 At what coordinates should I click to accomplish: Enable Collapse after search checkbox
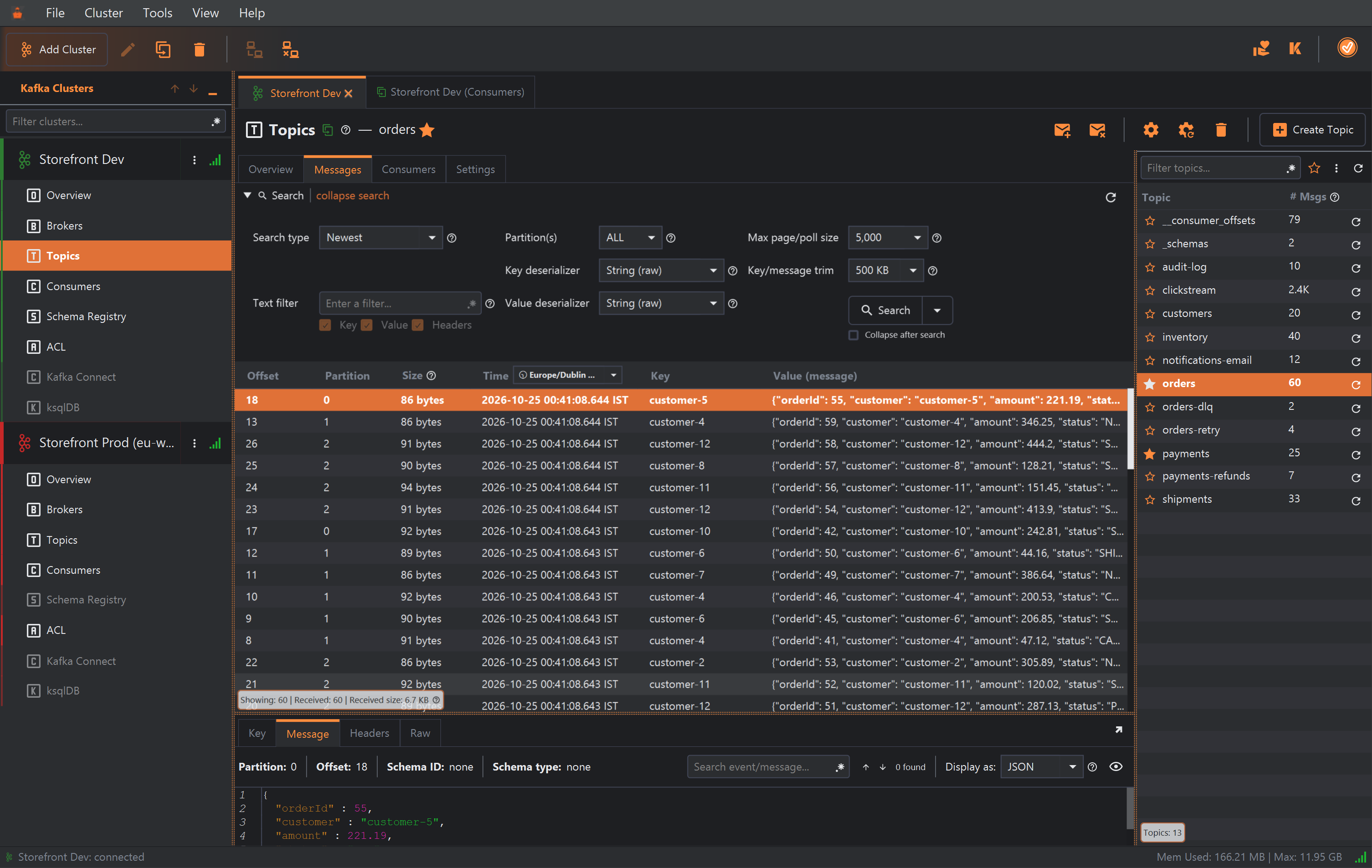853,335
